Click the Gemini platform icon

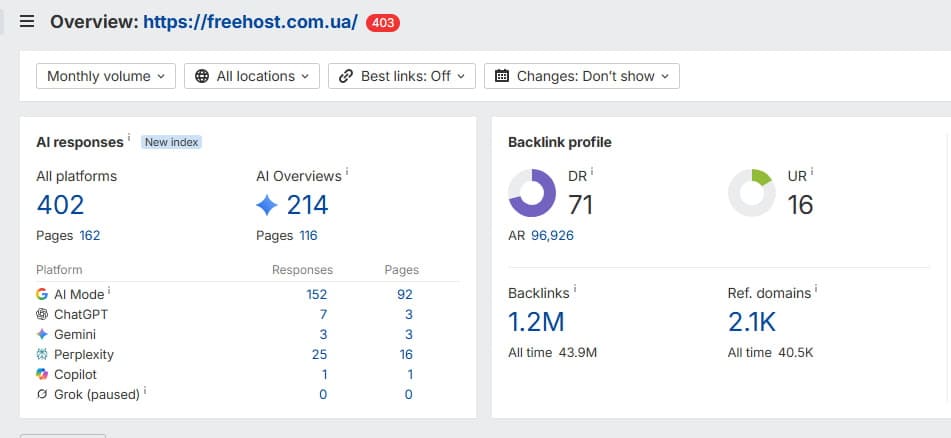(x=42, y=334)
